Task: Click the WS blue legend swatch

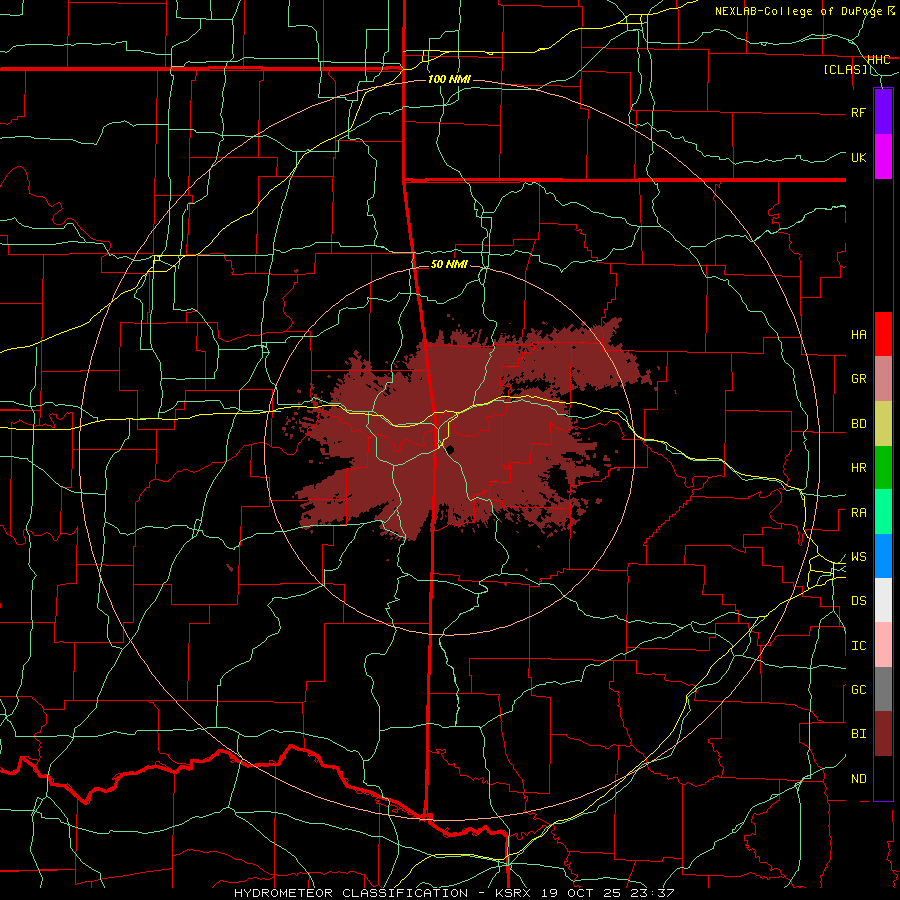Action: point(883,556)
